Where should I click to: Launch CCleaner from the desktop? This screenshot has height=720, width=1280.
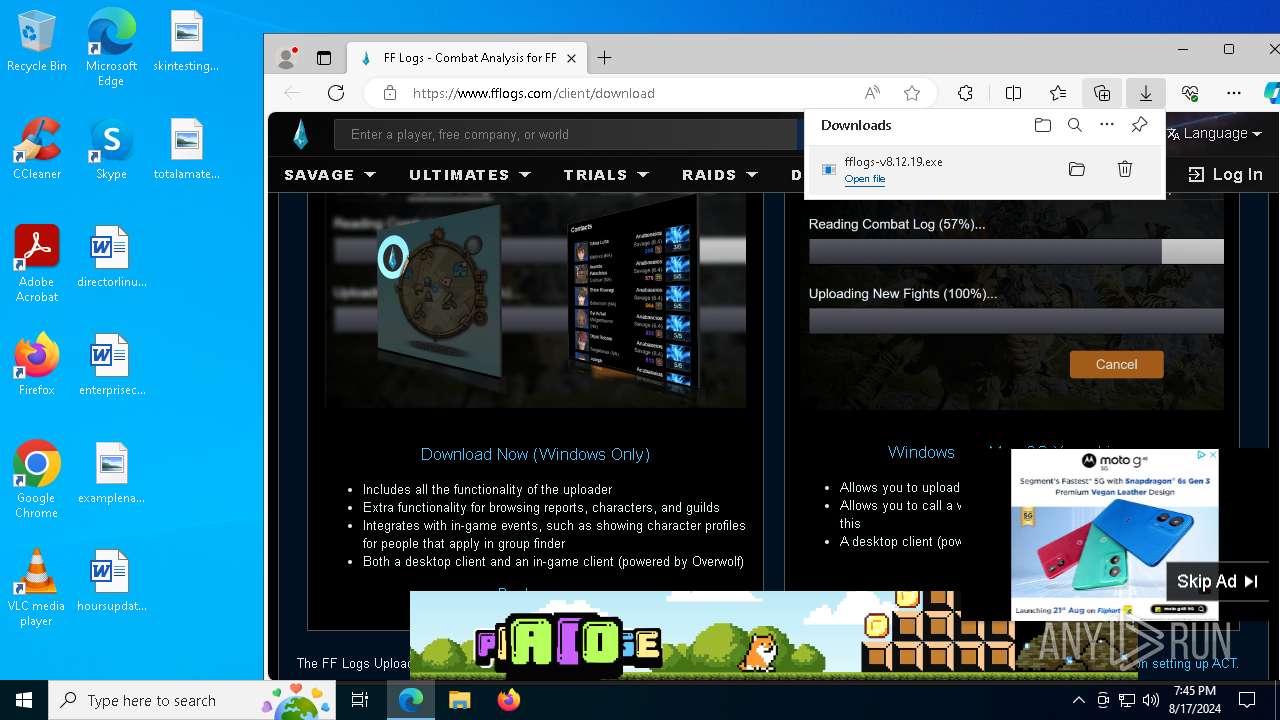point(37,149)
